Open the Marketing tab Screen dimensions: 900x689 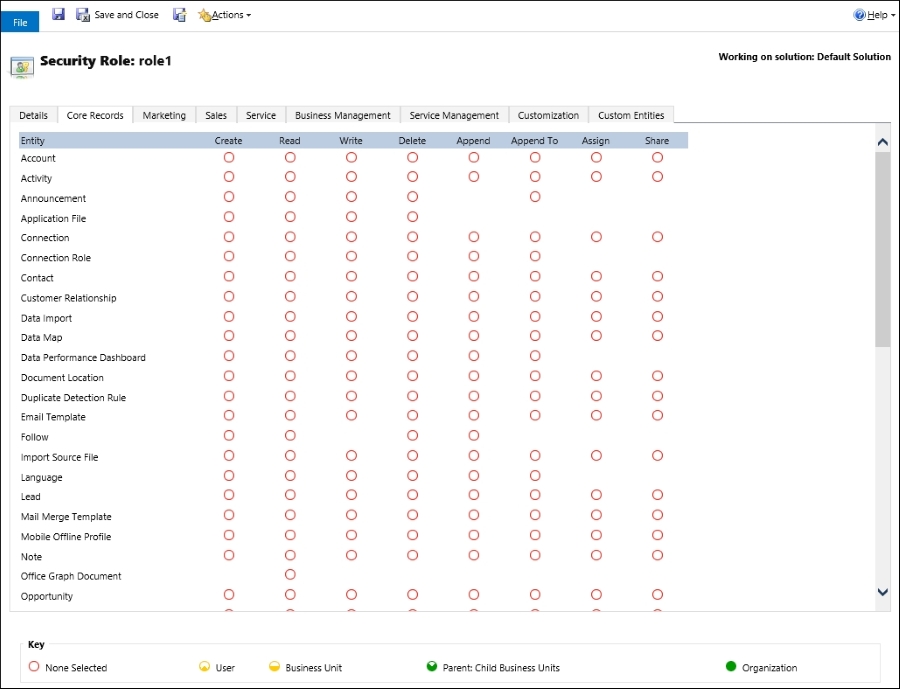164,115
